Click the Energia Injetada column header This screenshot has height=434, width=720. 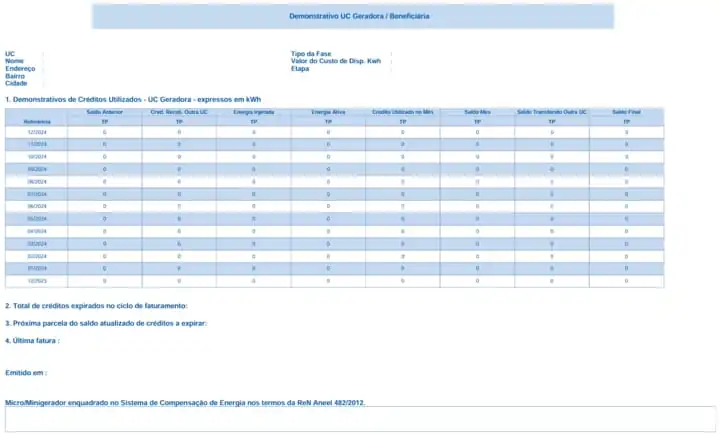(253, 112)
